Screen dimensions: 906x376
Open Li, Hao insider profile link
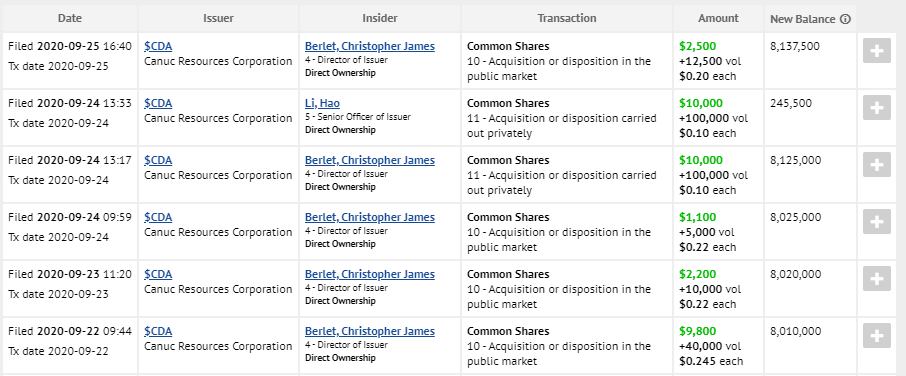(x=322, y=103)
